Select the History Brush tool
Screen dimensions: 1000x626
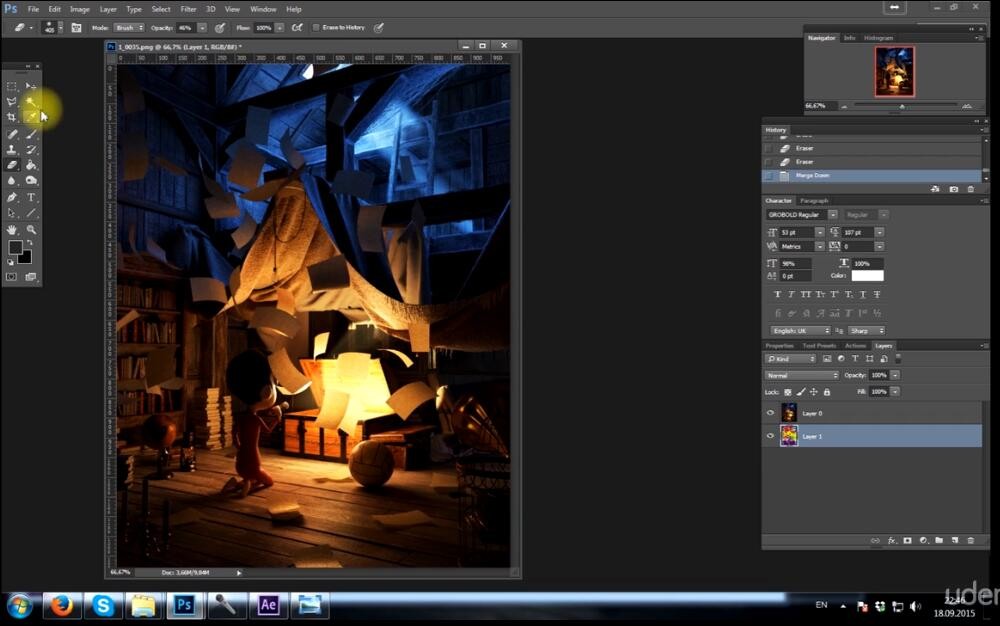coord(31,150)
